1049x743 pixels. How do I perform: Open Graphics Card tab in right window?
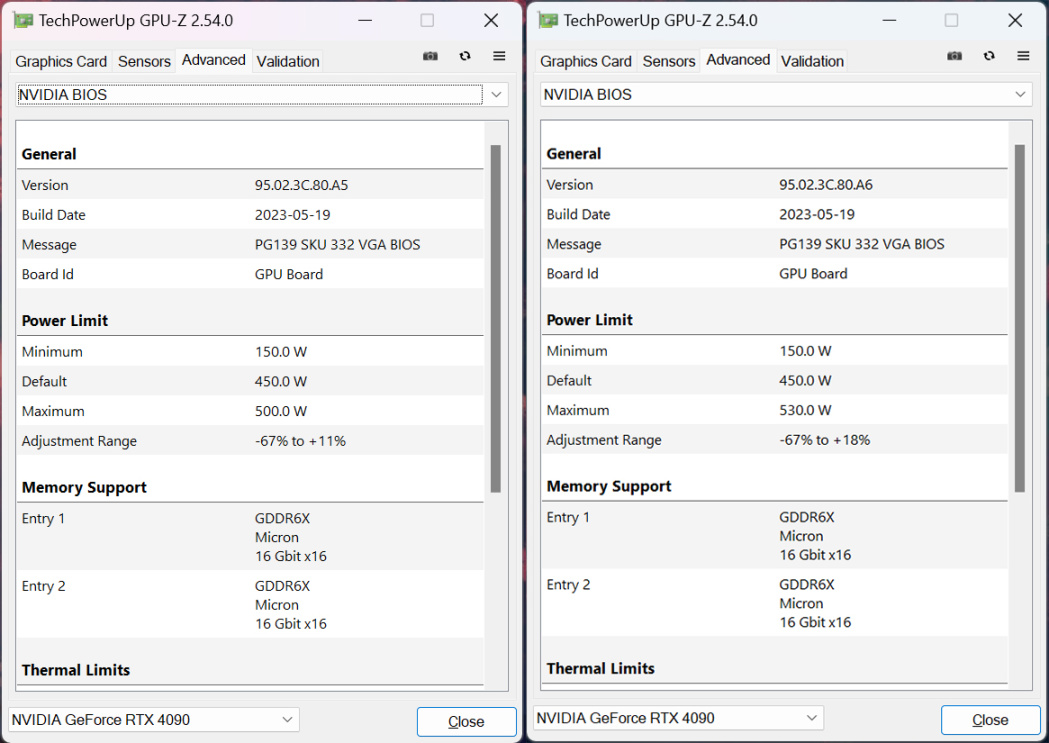(586, 62)
